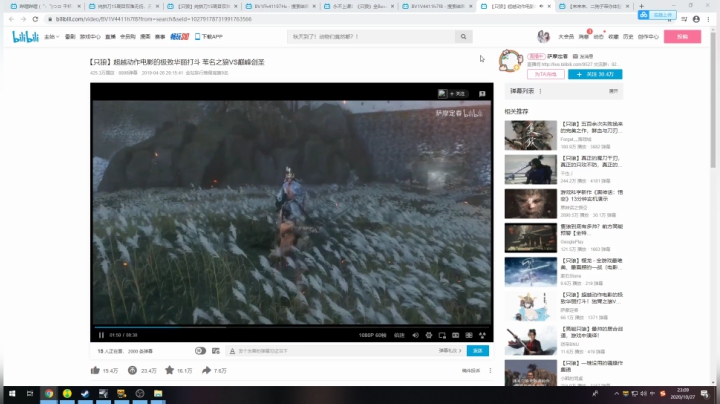Switch to the third browser tab
This screenshot has width=720, height=404.
coord(202,6)
